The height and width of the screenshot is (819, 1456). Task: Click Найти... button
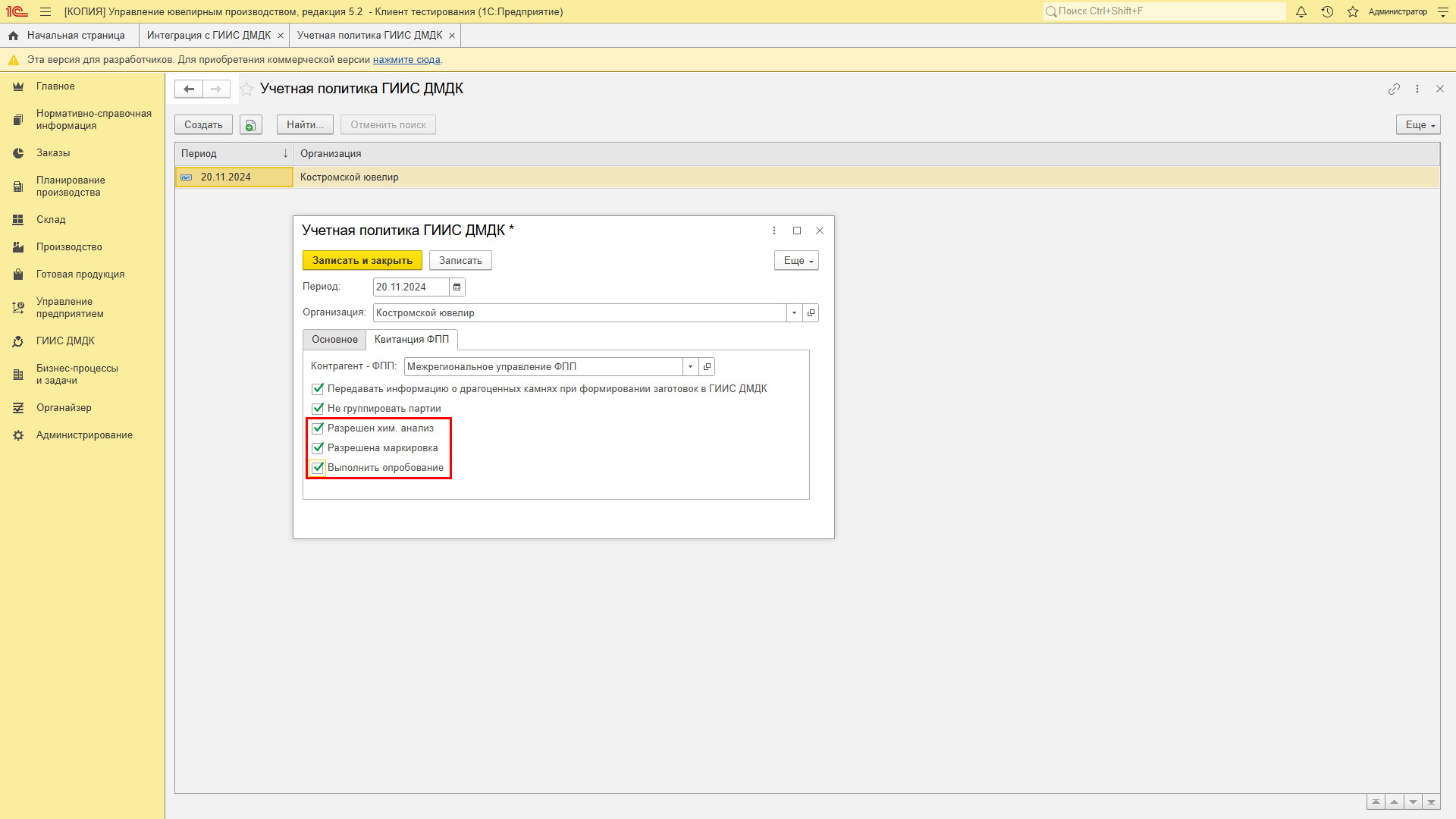(305, 125)
